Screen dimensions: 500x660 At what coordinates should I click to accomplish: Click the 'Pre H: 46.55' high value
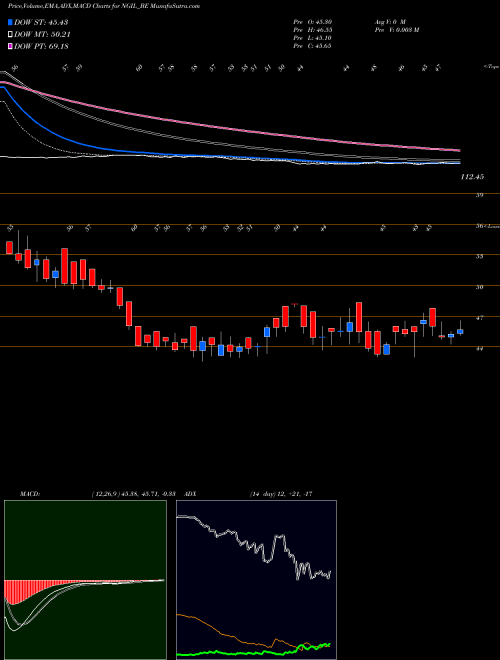pyautogui.click(x=312, y=29)
